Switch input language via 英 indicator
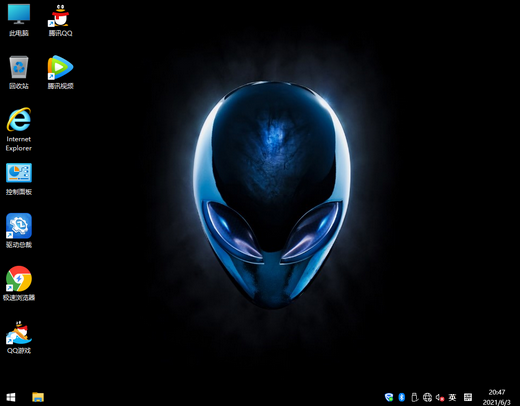 452,397
